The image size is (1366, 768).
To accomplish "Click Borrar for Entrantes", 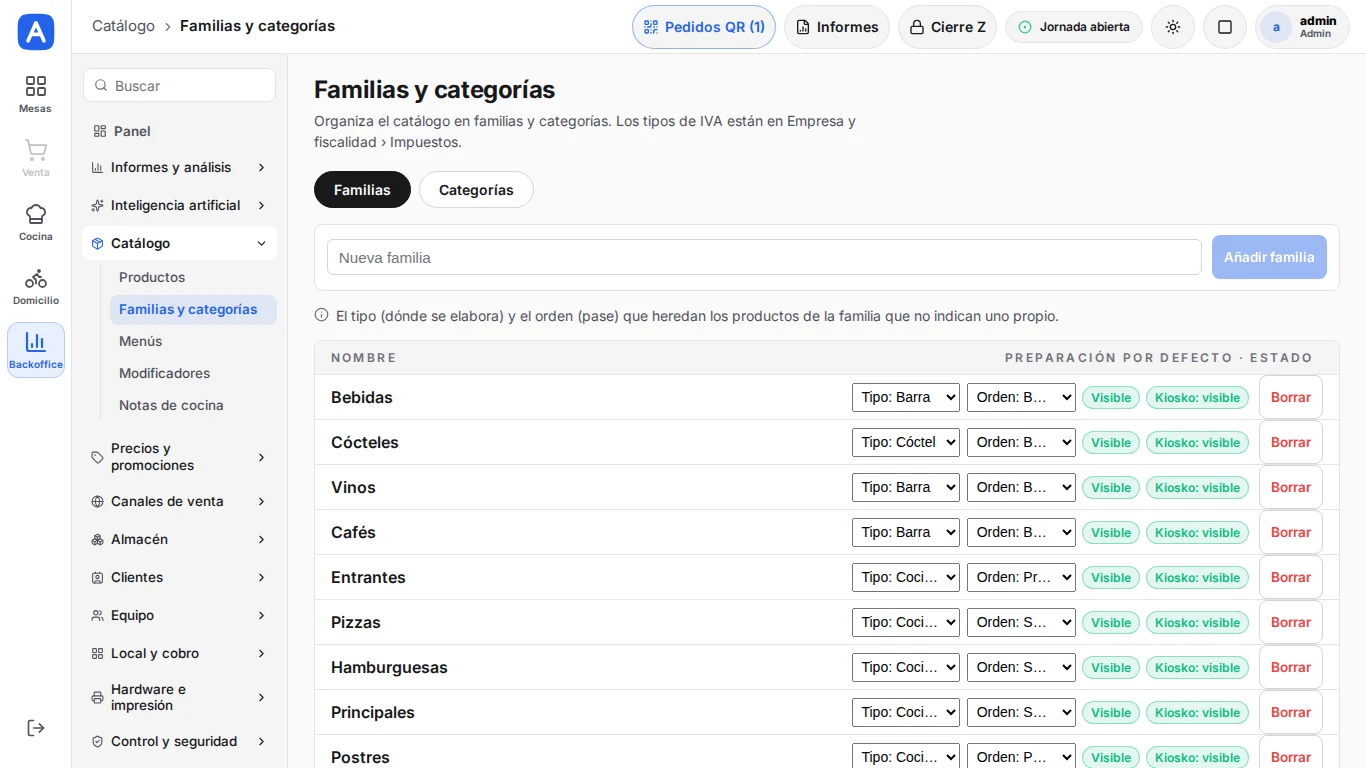I will click(x=1290, y=577).
